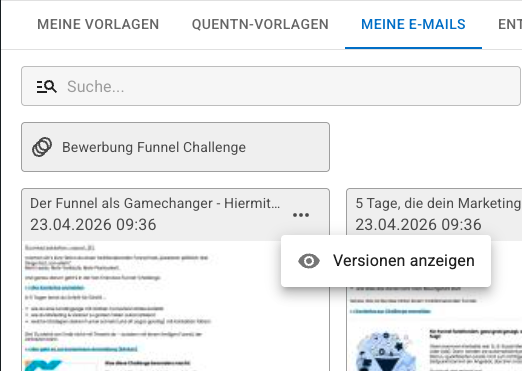Click the filter search icon in search bar
Screen dimensions: 522x371
[x=46, y=86]
